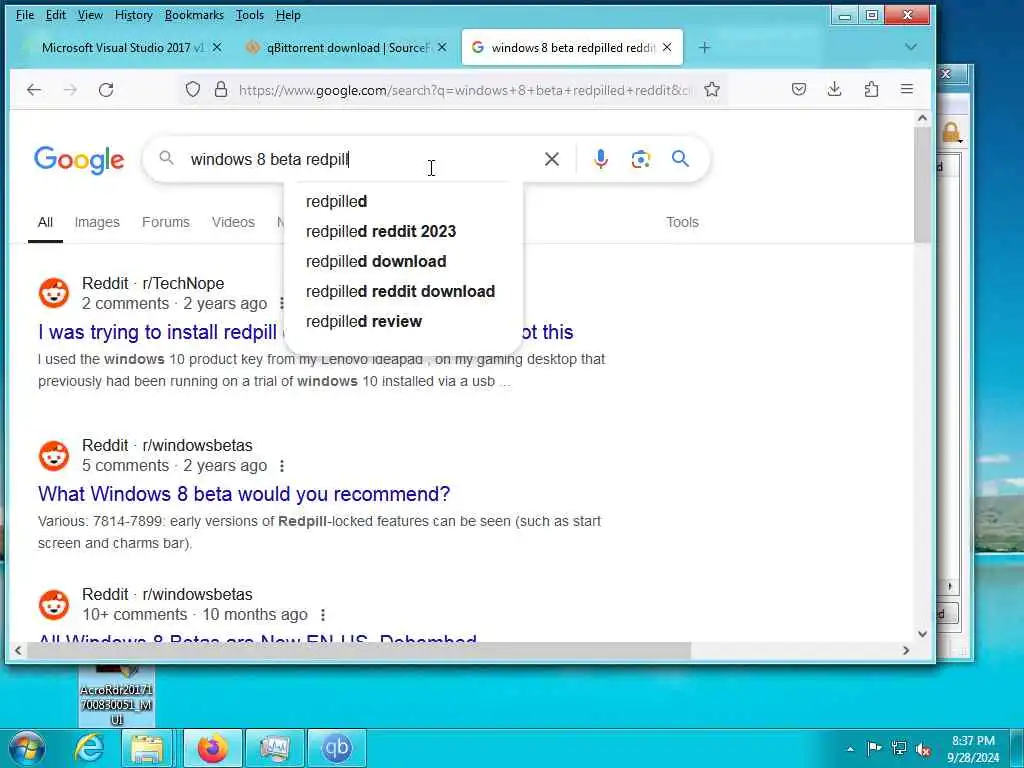The image size is (1024, 768).
Task: Click inside the Google search text field
Action: pos(362,159)
